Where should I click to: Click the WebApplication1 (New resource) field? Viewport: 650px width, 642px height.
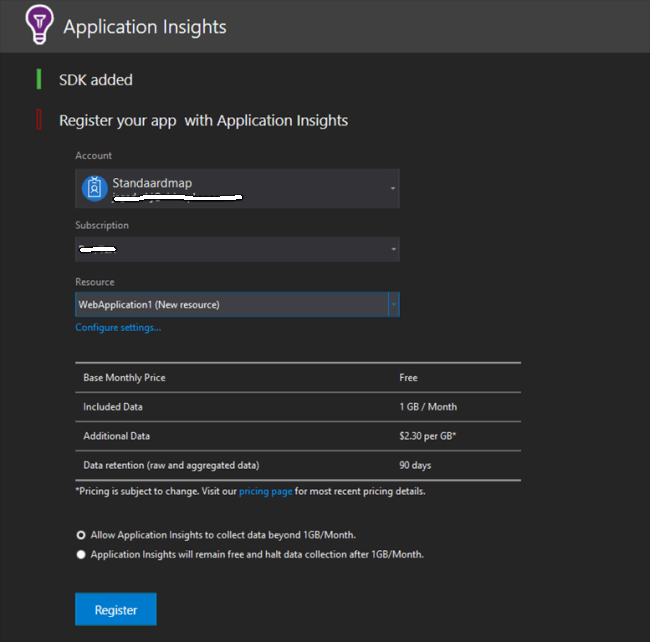230,304
